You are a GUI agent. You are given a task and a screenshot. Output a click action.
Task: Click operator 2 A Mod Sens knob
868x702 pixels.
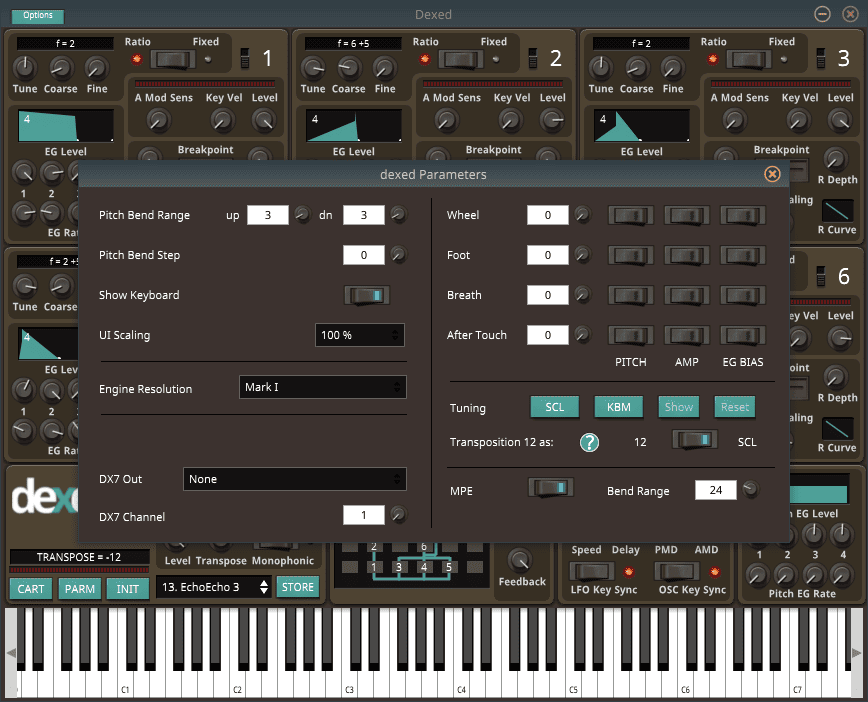coord(446,120)
